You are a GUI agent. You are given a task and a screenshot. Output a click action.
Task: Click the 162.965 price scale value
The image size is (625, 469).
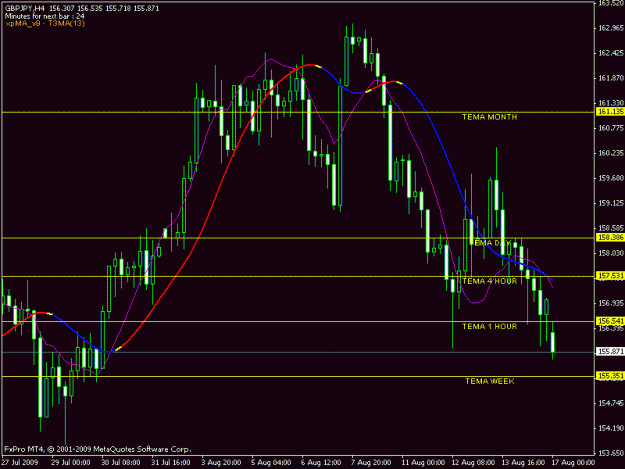(611, 28)
